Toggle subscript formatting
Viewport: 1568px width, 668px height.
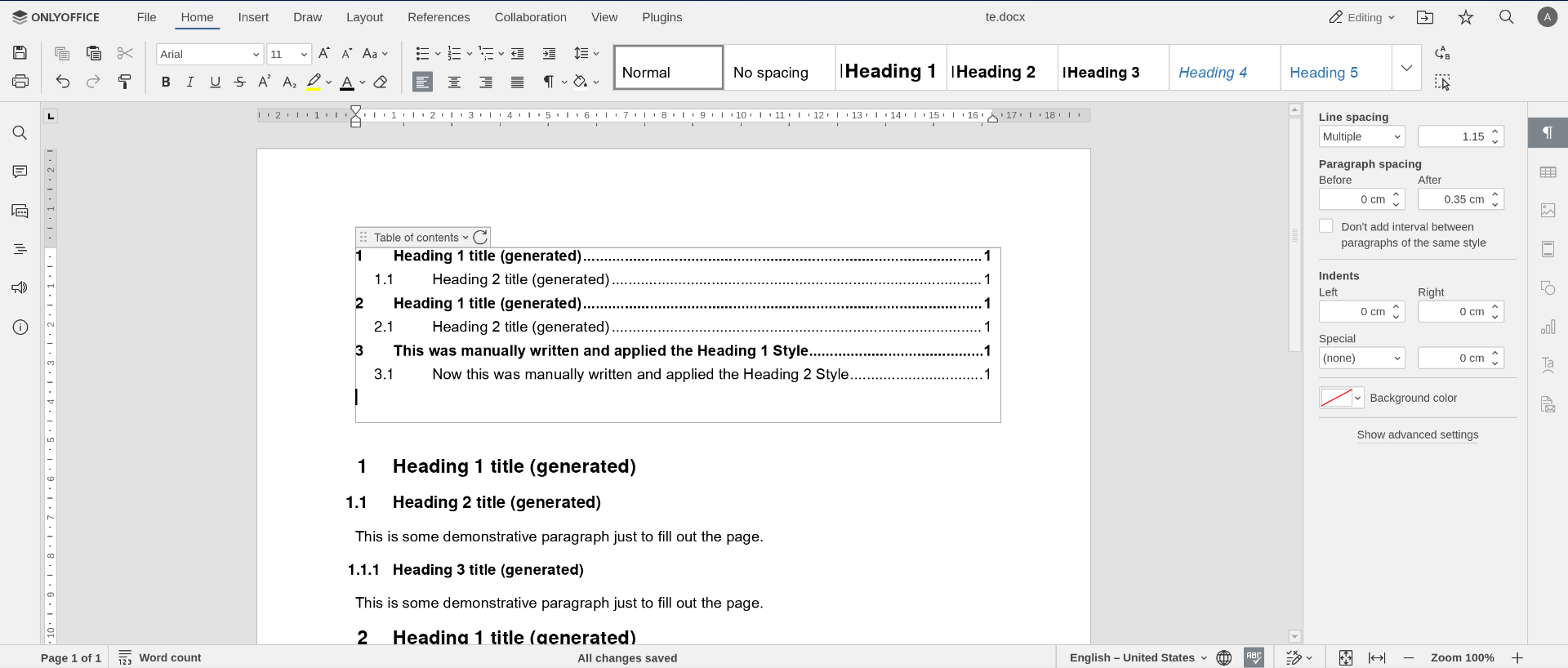289,82
